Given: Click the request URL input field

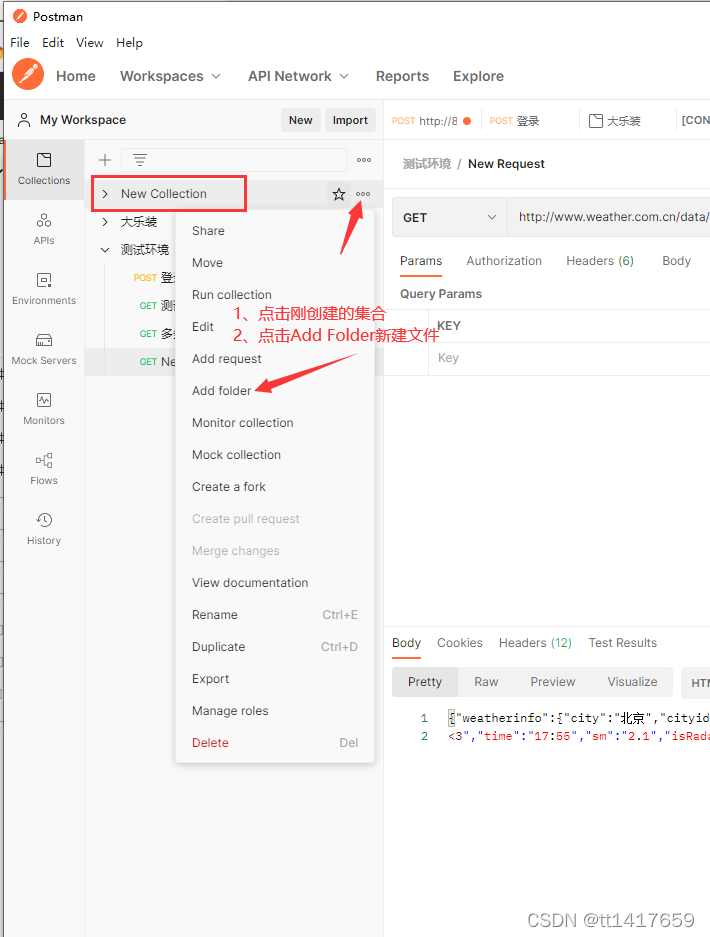Looking at the screenshot, I should click(608, 217).
